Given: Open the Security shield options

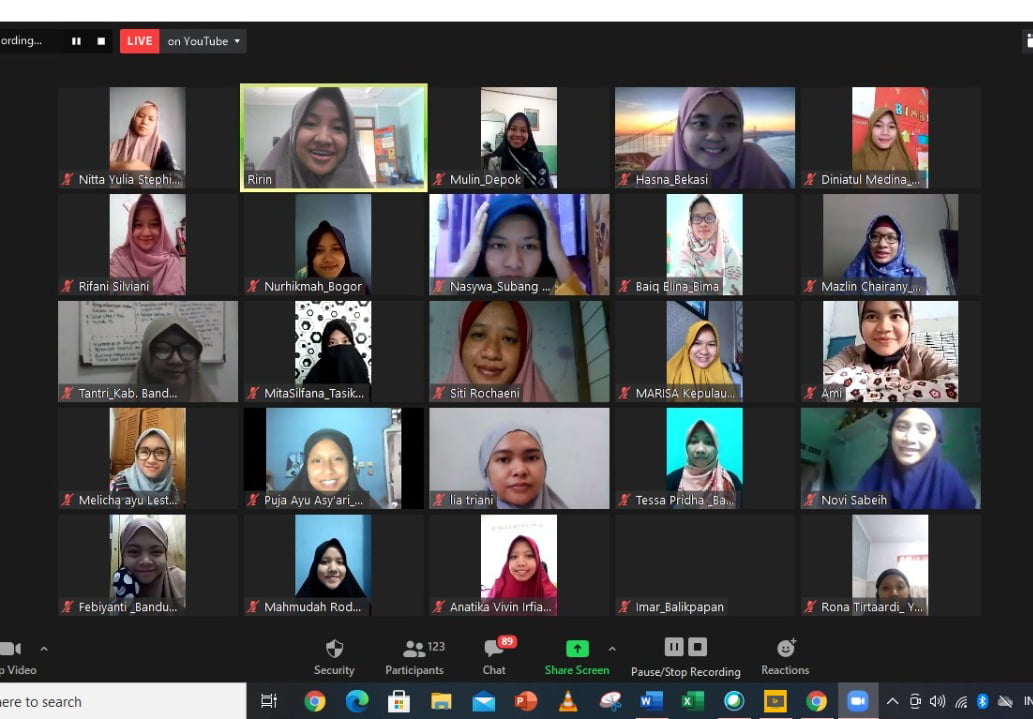Looking at the screenshot, I should pos(334,656).
